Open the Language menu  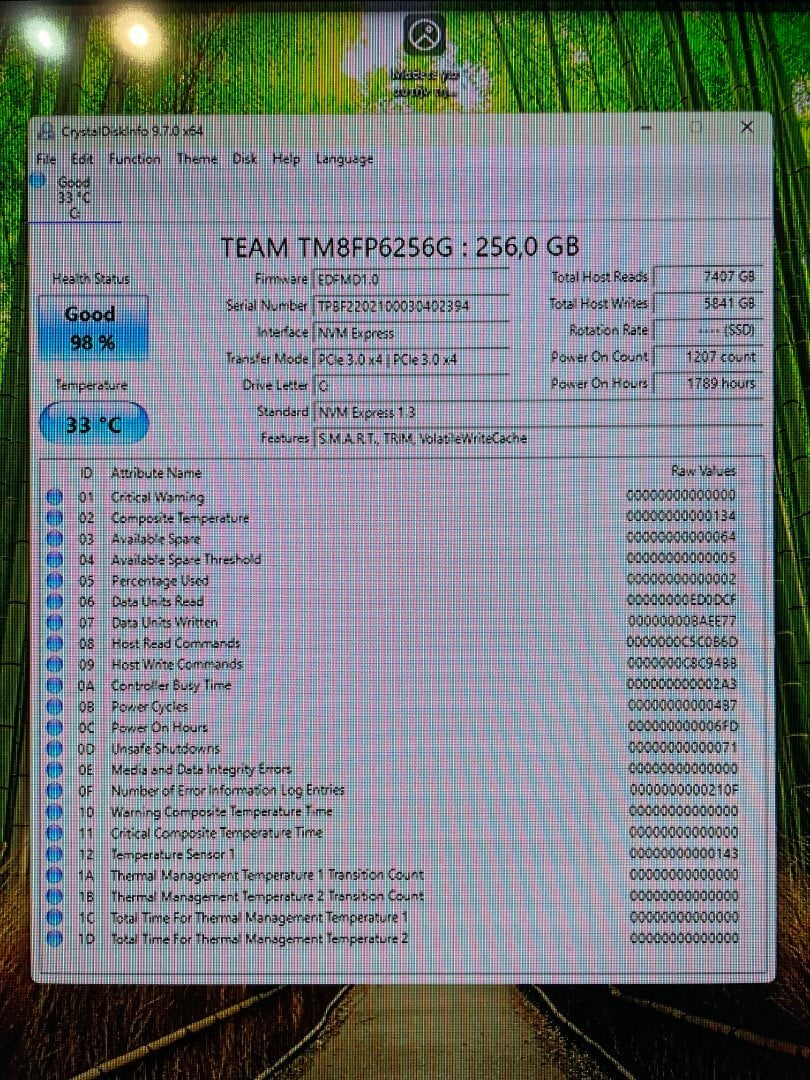pos(344,159)
